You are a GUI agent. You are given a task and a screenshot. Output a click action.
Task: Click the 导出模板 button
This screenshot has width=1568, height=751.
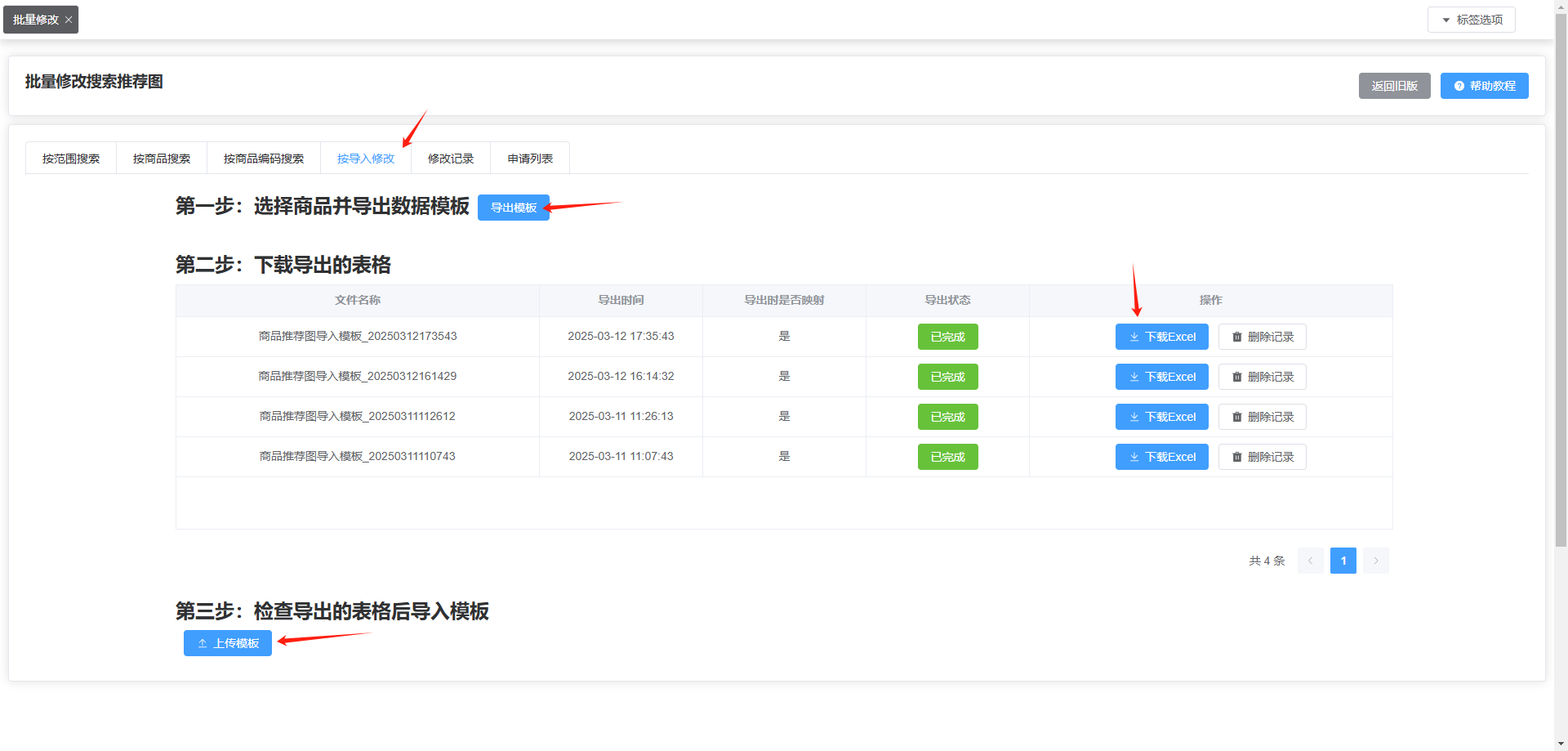[x=514, y=208]
